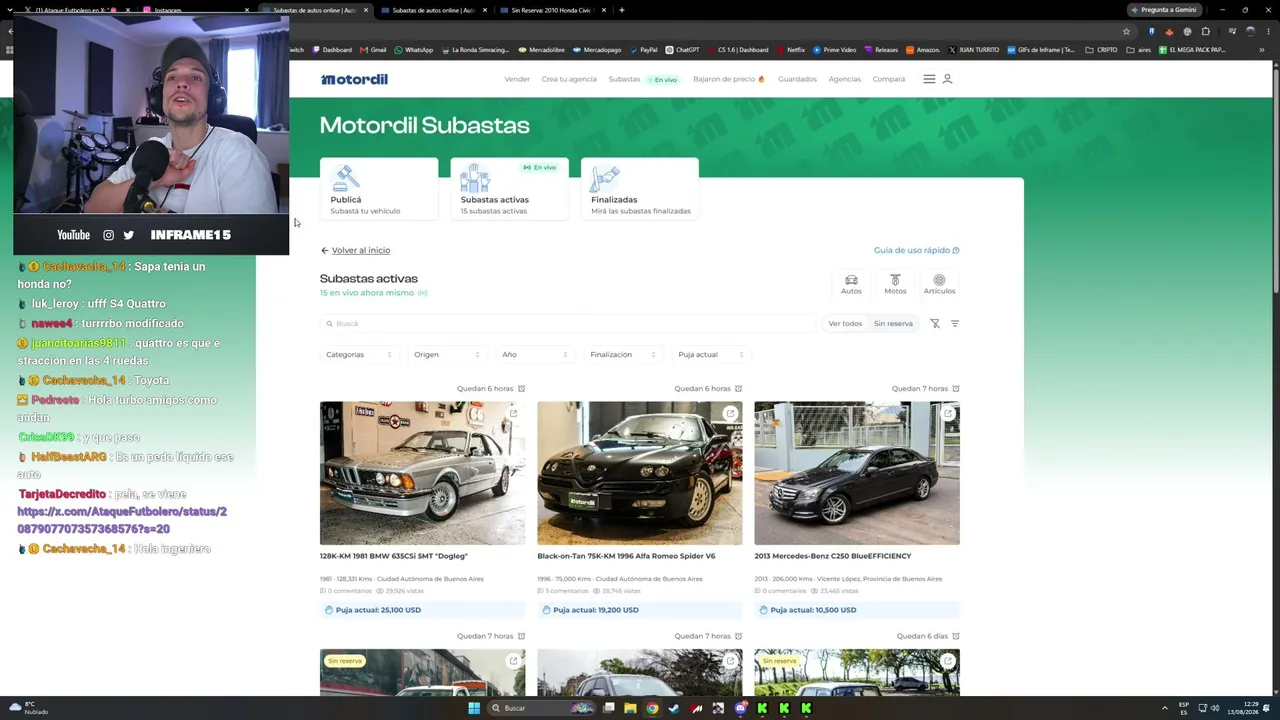1280x720 pixels.
Task: Click the YouTube logo on stream overlay
Action: [x=73, y=235]
